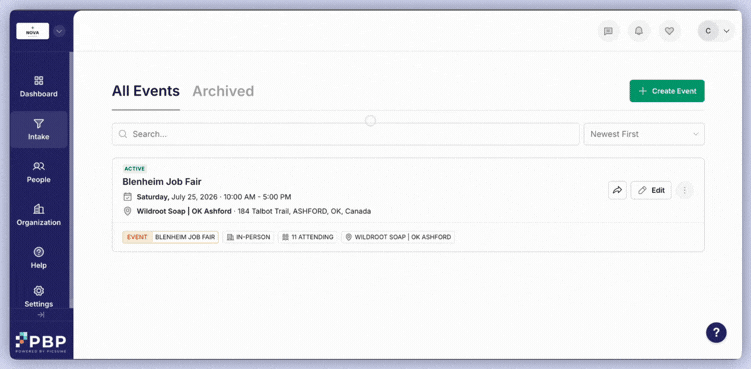The image size is (751, 369).
Task: Open the Settings gear section
Action: (38, 297)
